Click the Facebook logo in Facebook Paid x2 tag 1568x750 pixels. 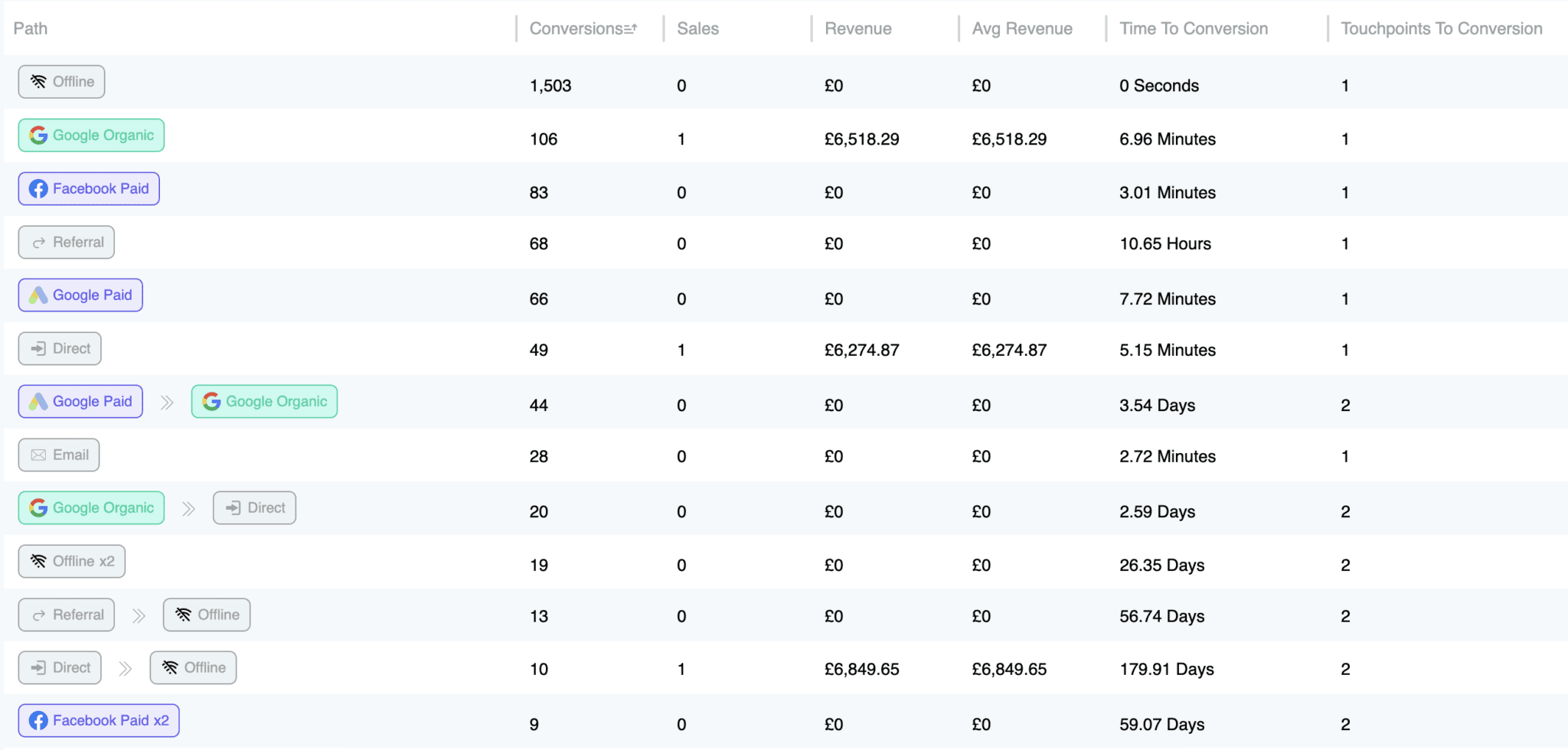pyautogui.click(x=38, y=721)
